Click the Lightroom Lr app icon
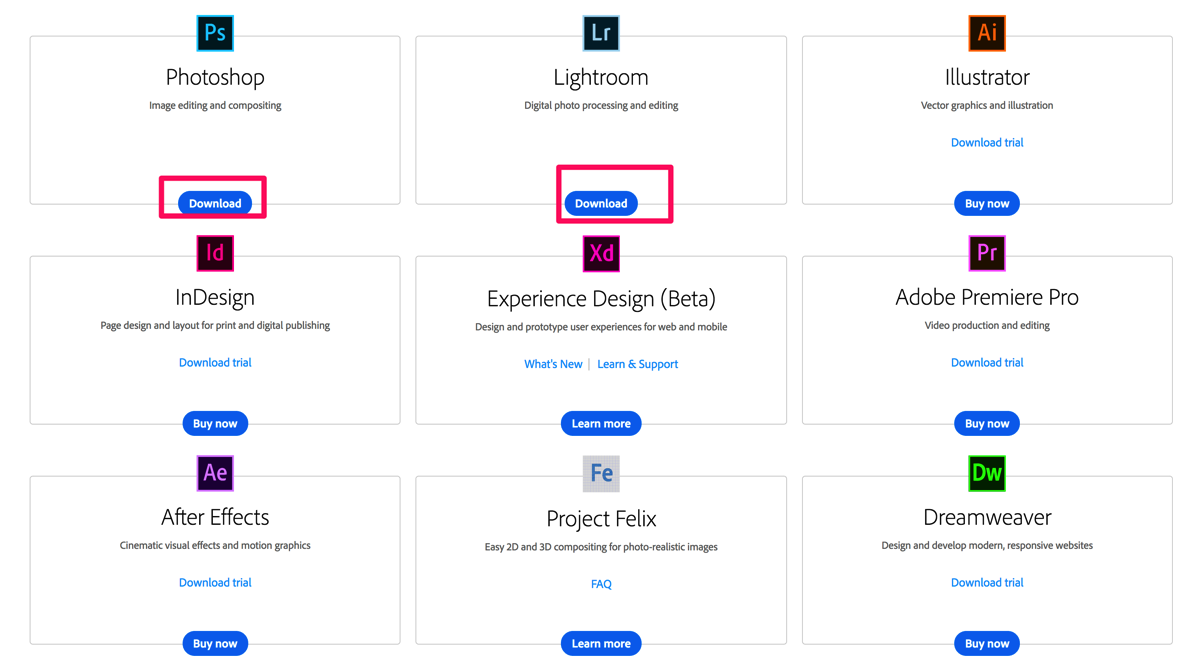Image resolution: width=1198 pixels, height=672 pixels. 601,33
